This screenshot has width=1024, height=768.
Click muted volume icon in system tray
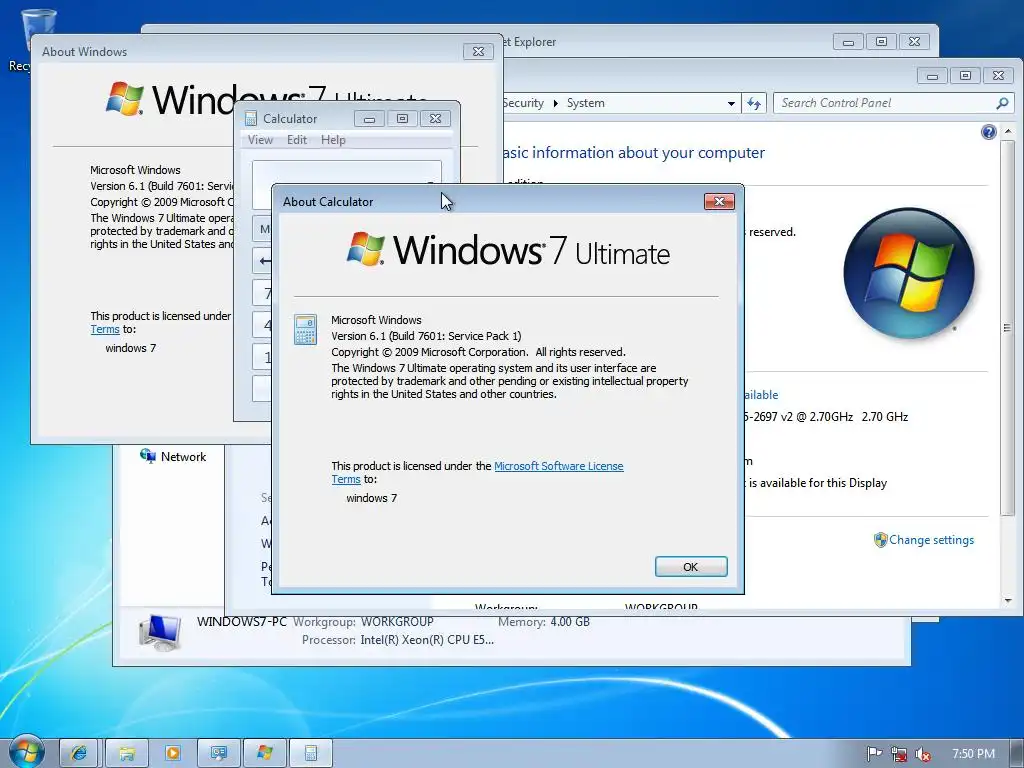923,754
